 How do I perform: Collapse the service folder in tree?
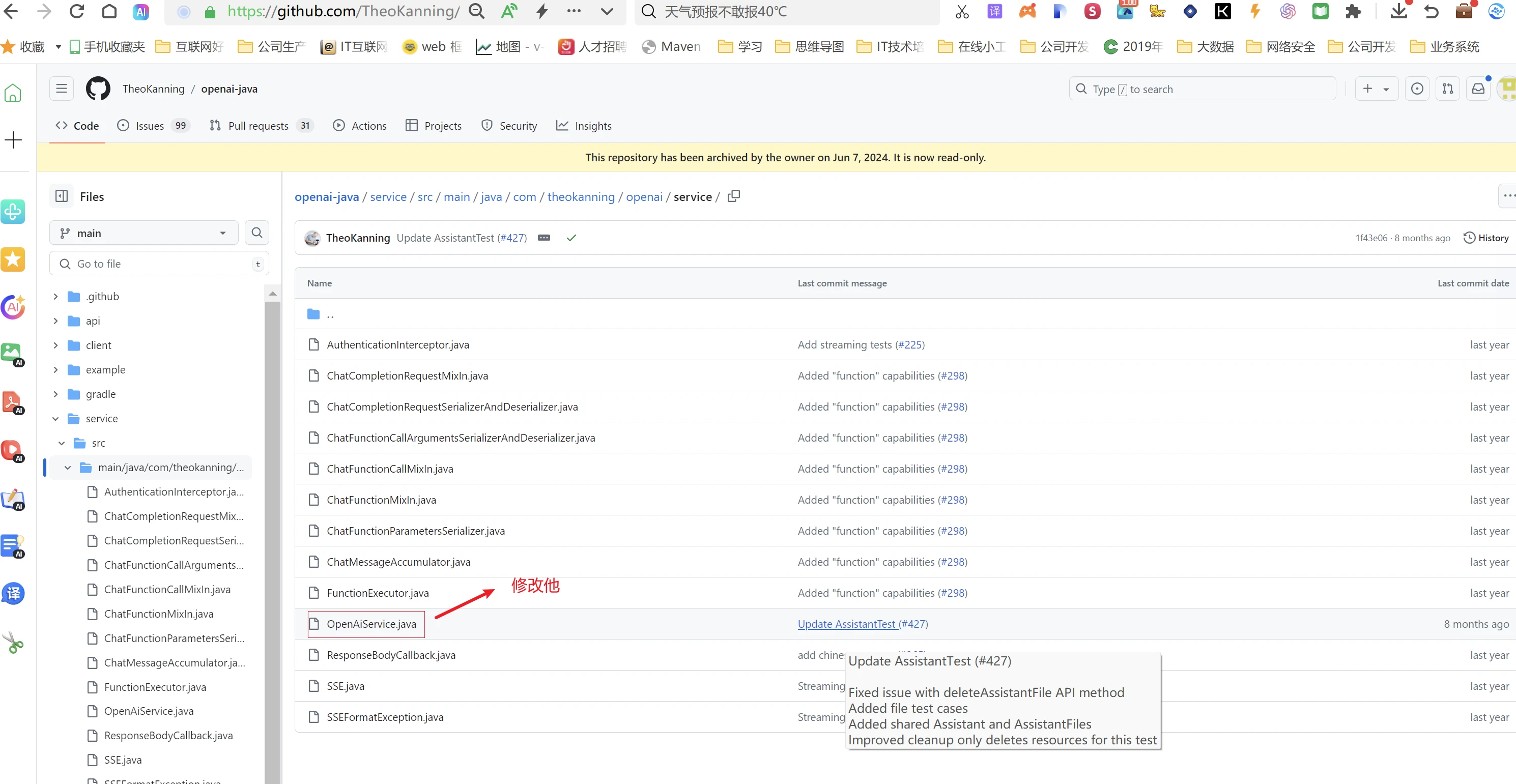coord(55,418)
